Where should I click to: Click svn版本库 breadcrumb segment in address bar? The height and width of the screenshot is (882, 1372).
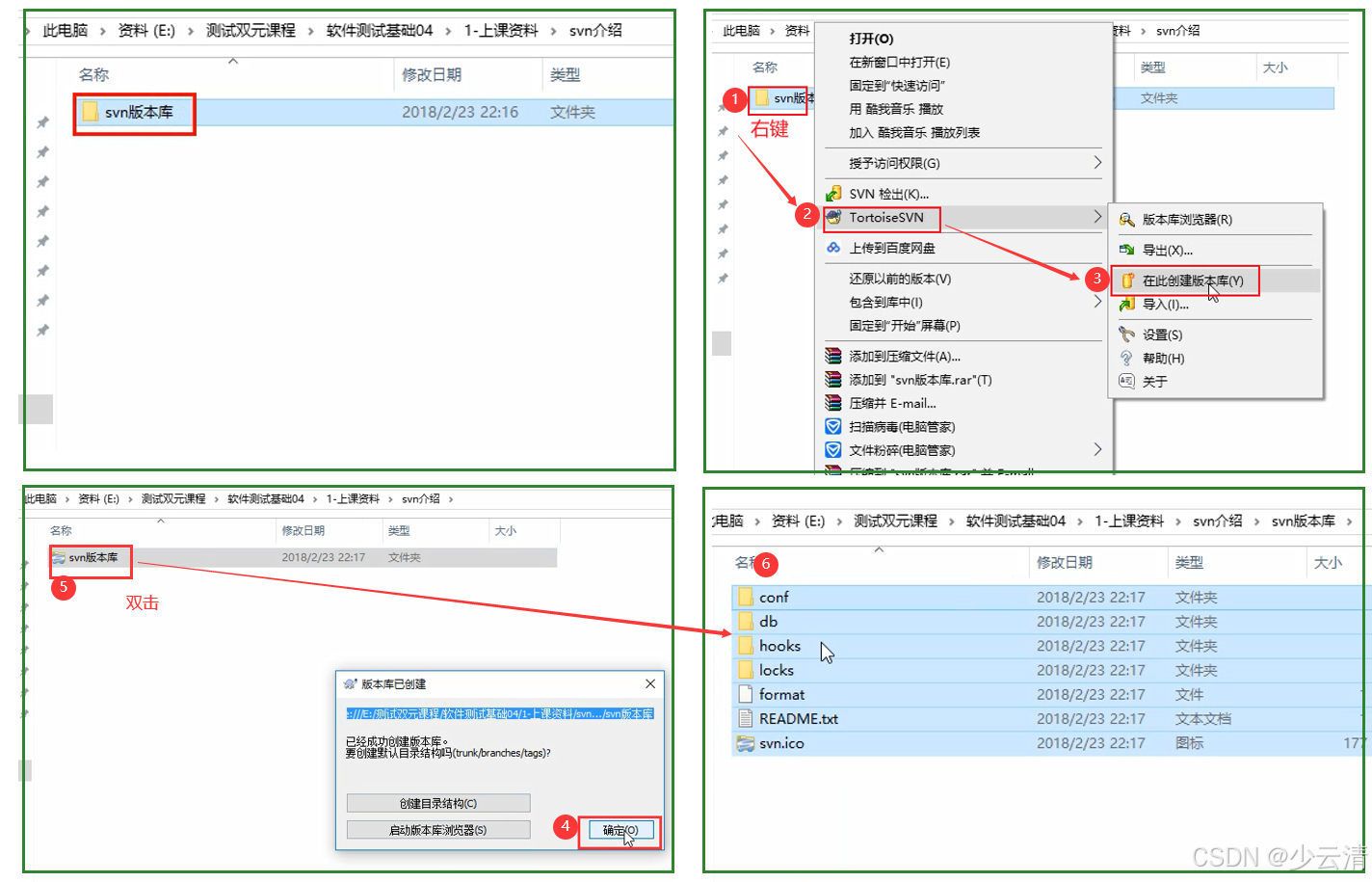click(x=1303, y=521)
